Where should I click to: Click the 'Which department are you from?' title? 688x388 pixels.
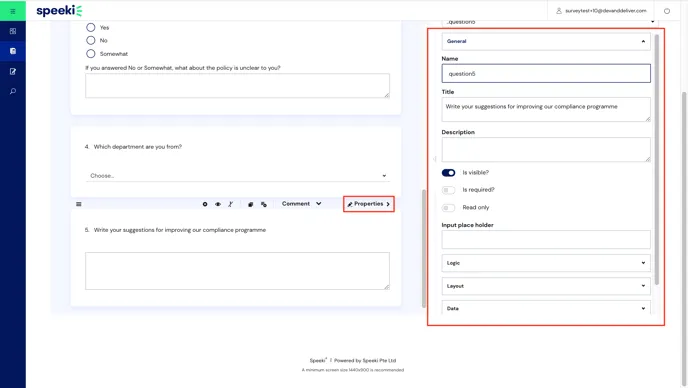137,147
